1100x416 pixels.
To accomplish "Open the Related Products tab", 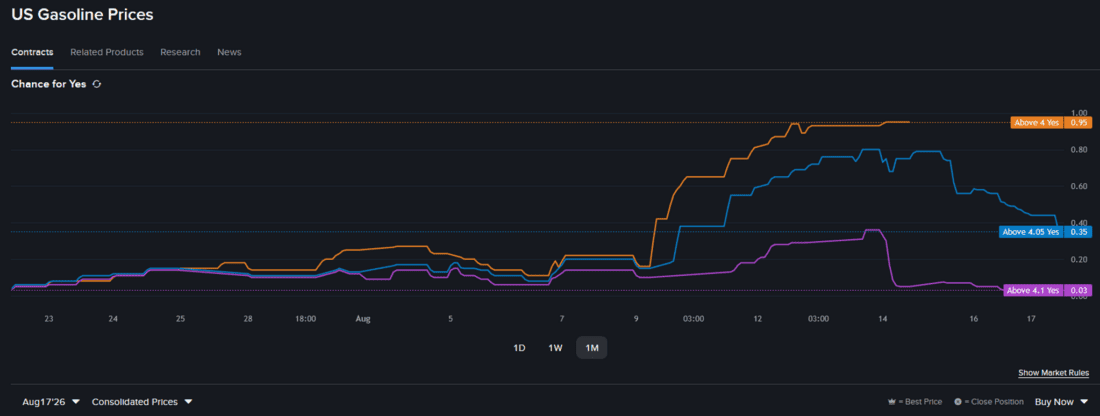I will [x=107, y=52].
